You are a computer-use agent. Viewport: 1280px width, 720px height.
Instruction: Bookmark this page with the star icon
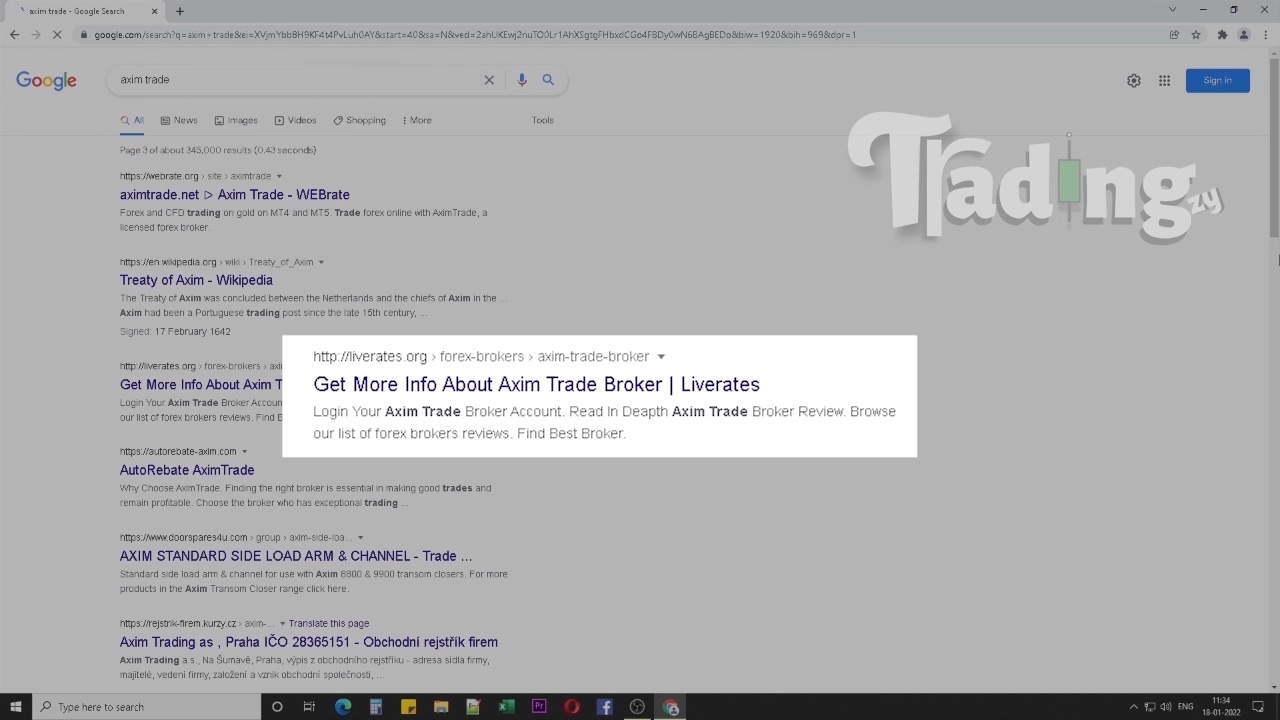point(1196,35)
